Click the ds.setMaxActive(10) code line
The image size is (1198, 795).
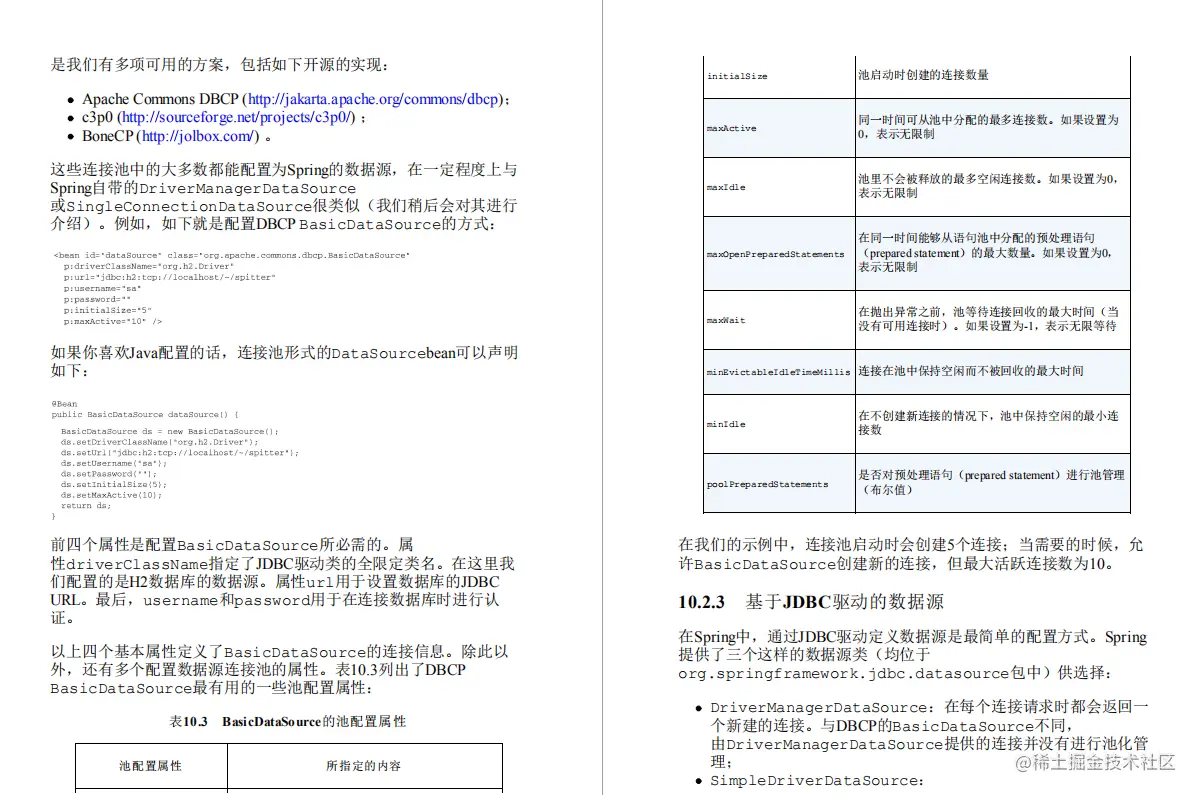tap(111, 495)
